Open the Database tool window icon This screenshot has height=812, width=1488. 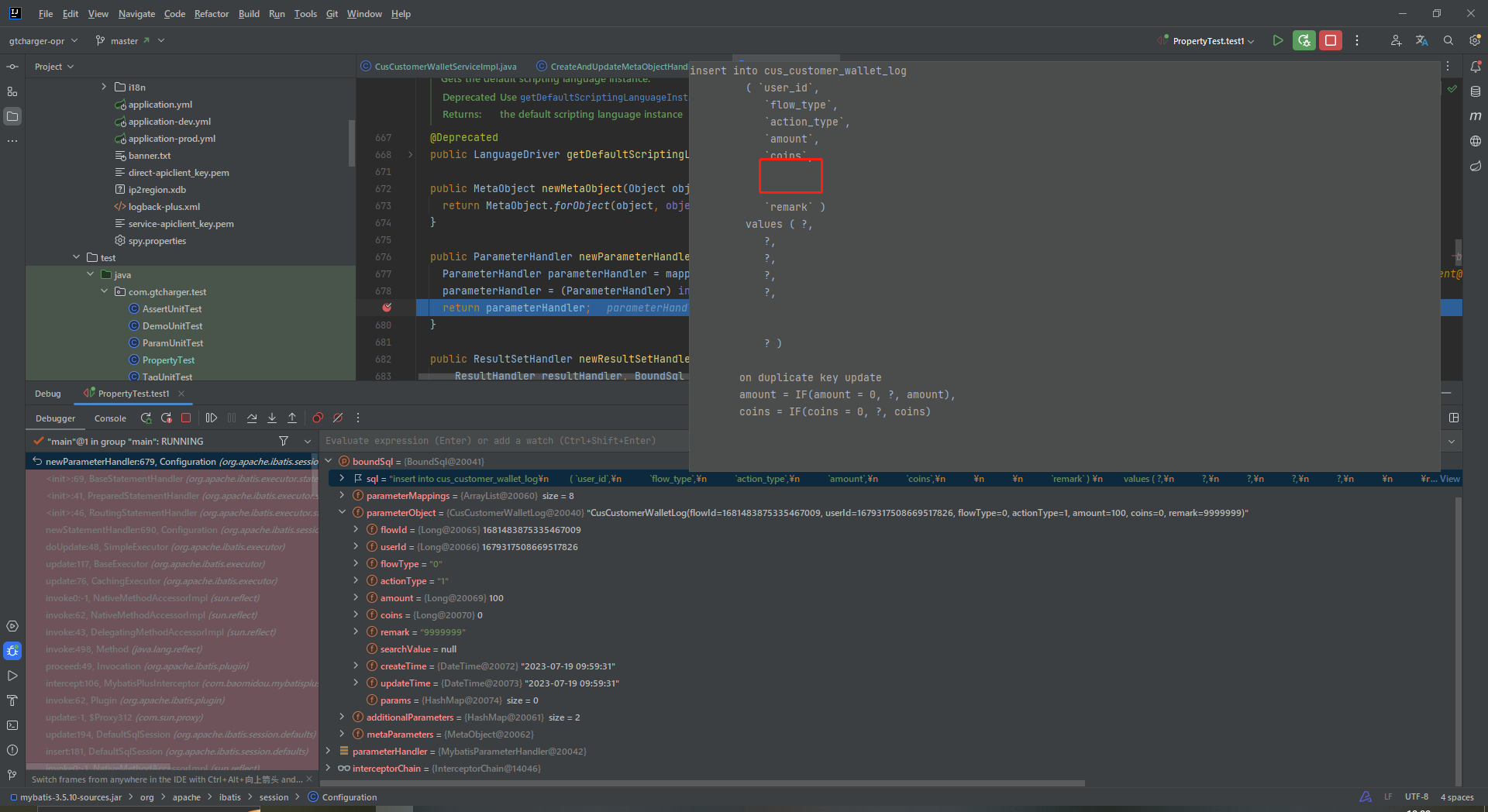1476,91
